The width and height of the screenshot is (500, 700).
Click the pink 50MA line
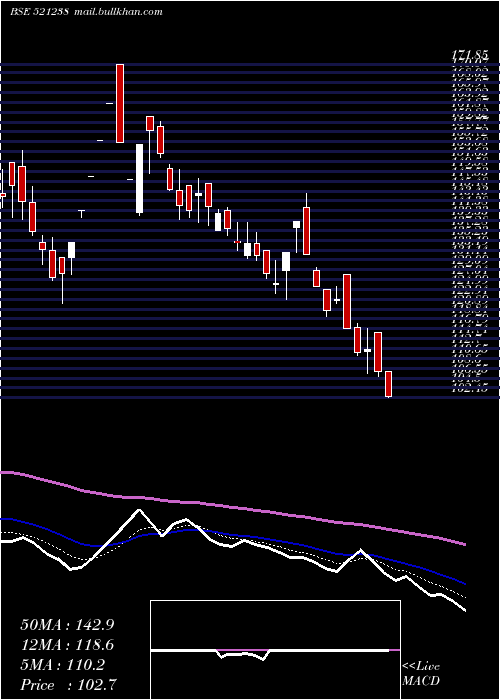[x=232, y=508]
